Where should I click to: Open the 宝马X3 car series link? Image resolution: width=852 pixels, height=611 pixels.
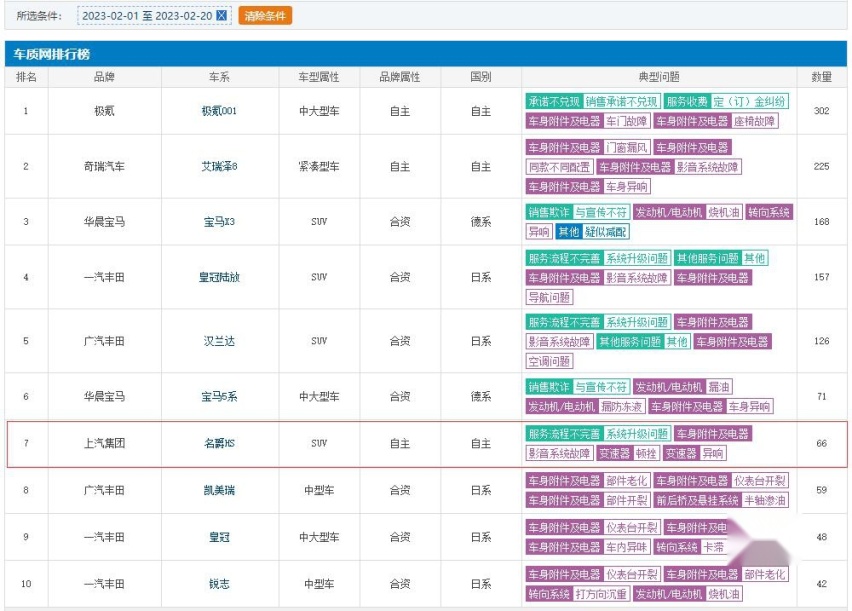(x=219, y=222)
